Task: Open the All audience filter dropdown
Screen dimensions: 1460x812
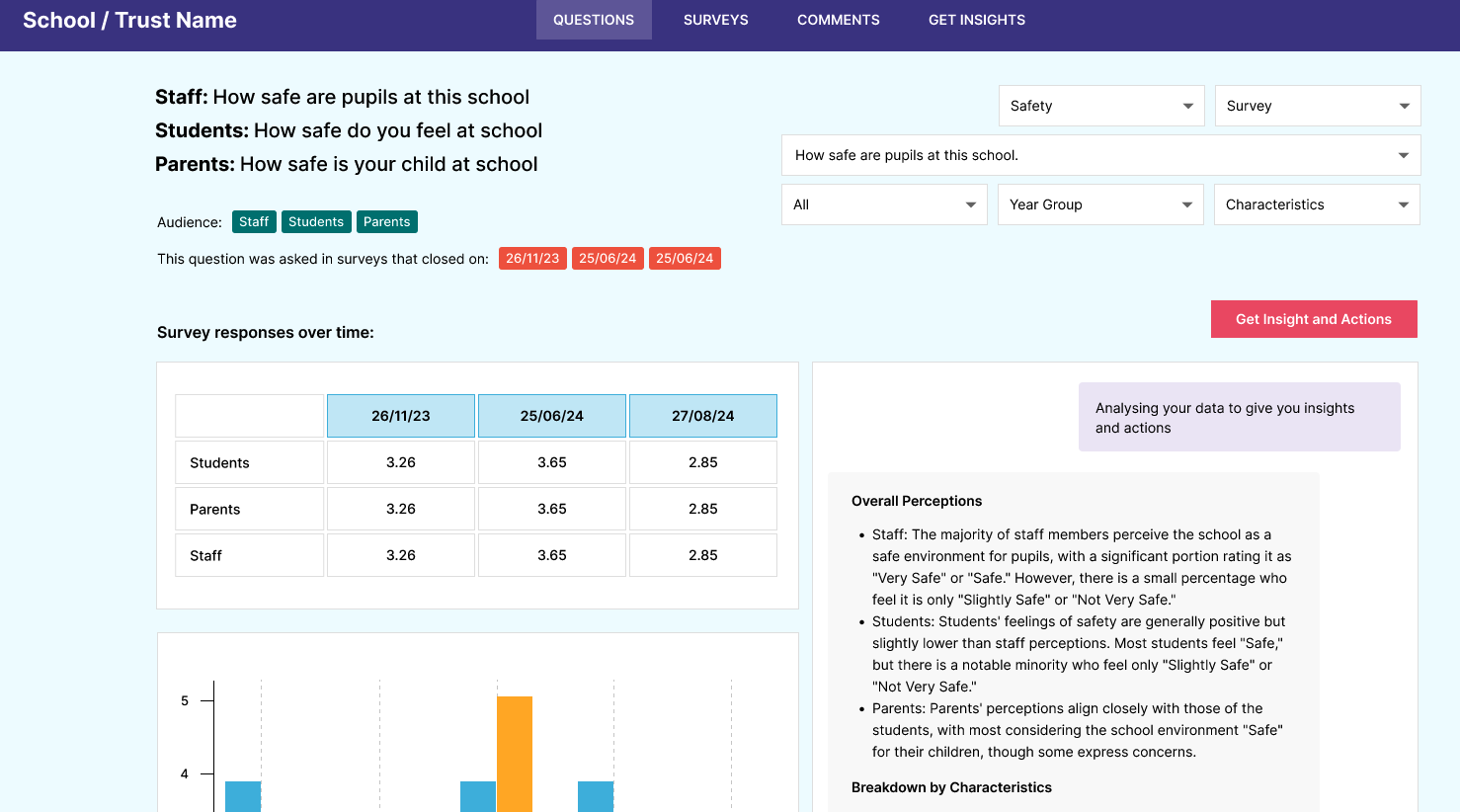Action: 883,204
